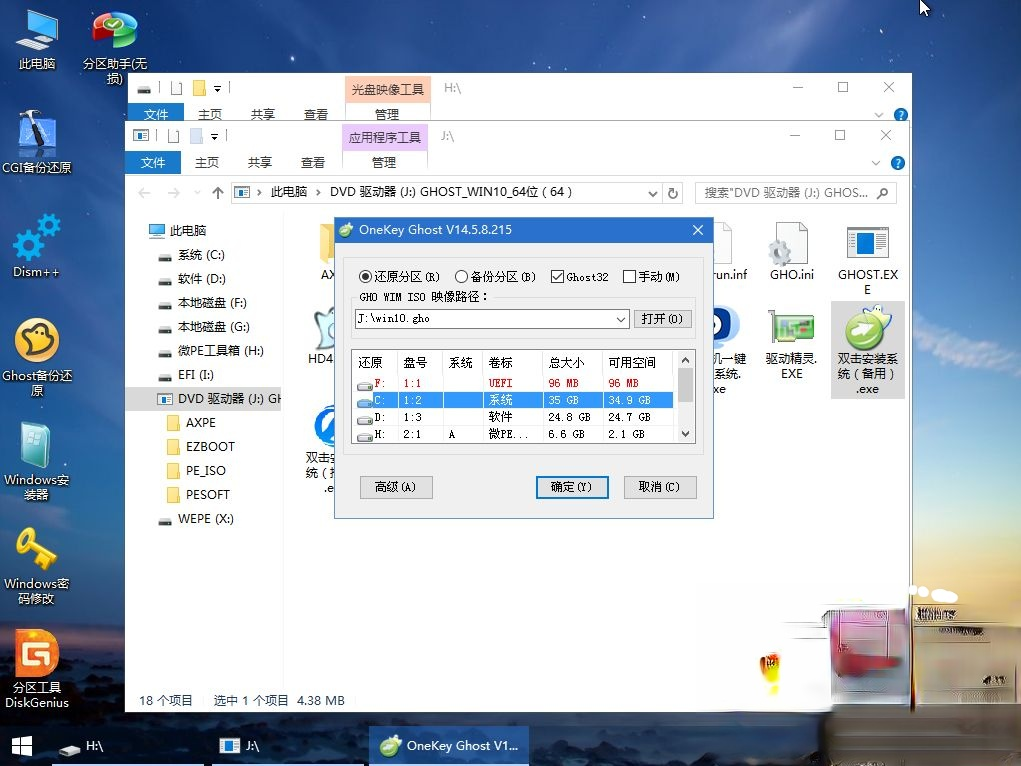This screenshot has width=1021, height=766.
Task: Expand the address bar history dropdown
Action: click(652, 193)
